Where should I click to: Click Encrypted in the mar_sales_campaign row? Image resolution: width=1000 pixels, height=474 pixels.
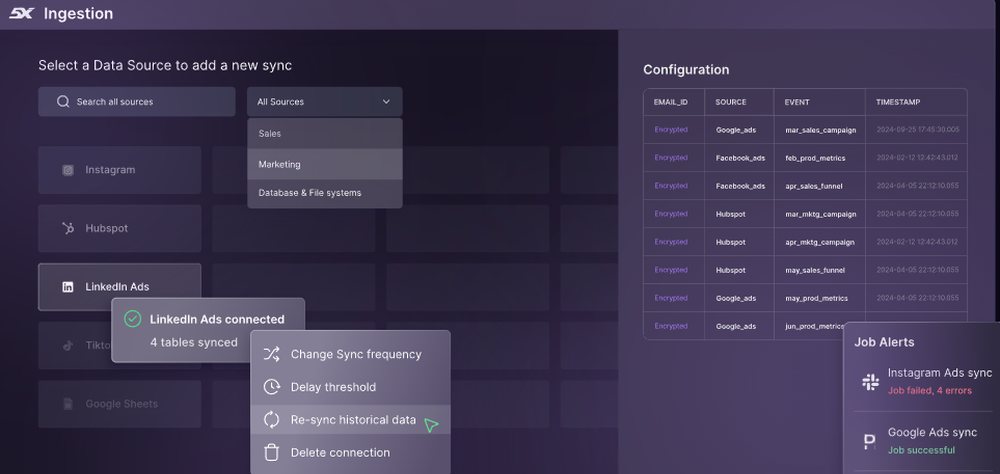671,130
